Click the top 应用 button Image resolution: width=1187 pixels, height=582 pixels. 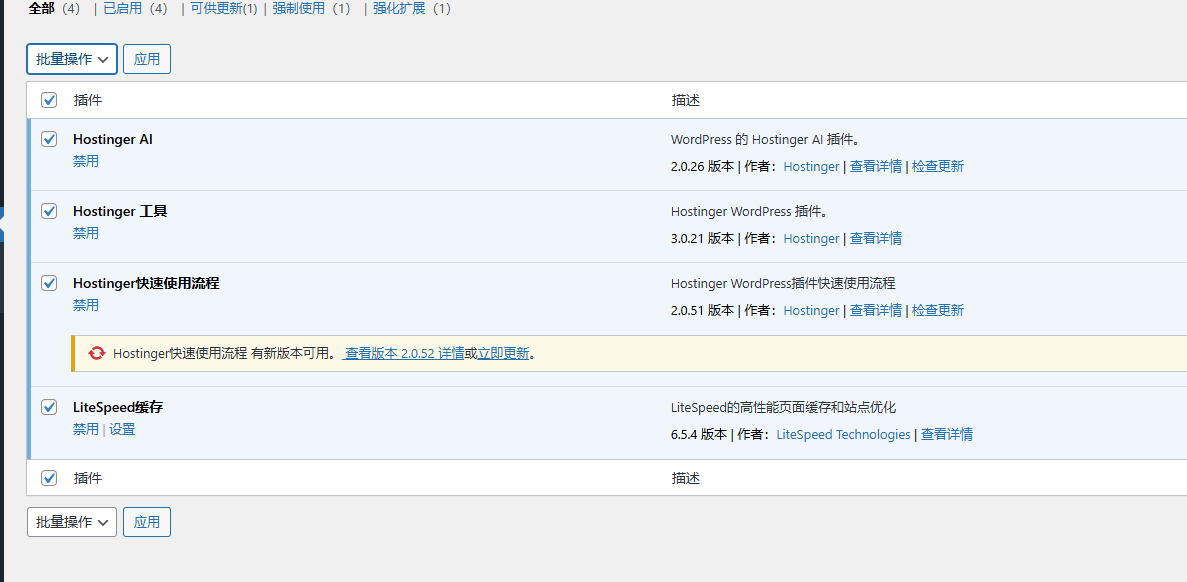147,59
